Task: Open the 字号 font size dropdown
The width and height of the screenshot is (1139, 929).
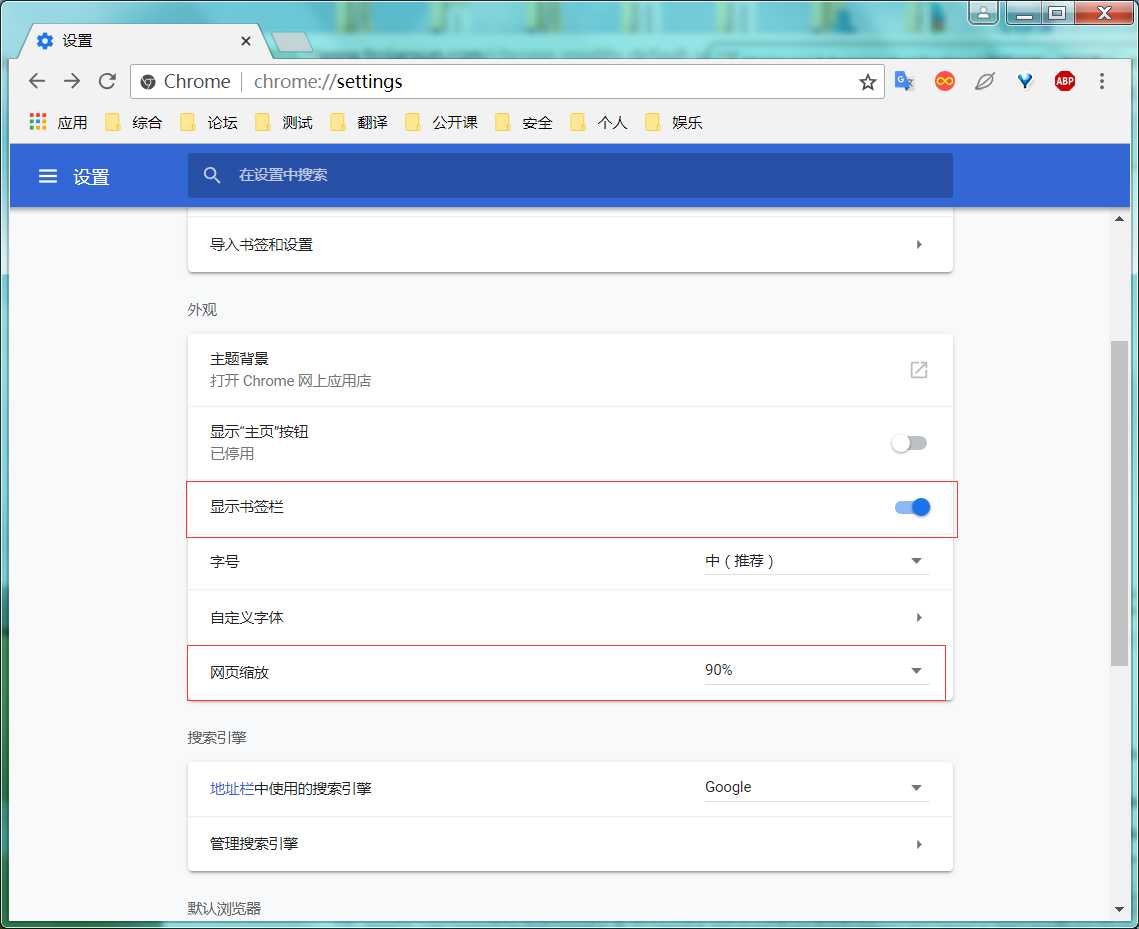Action: click(816, 561)
